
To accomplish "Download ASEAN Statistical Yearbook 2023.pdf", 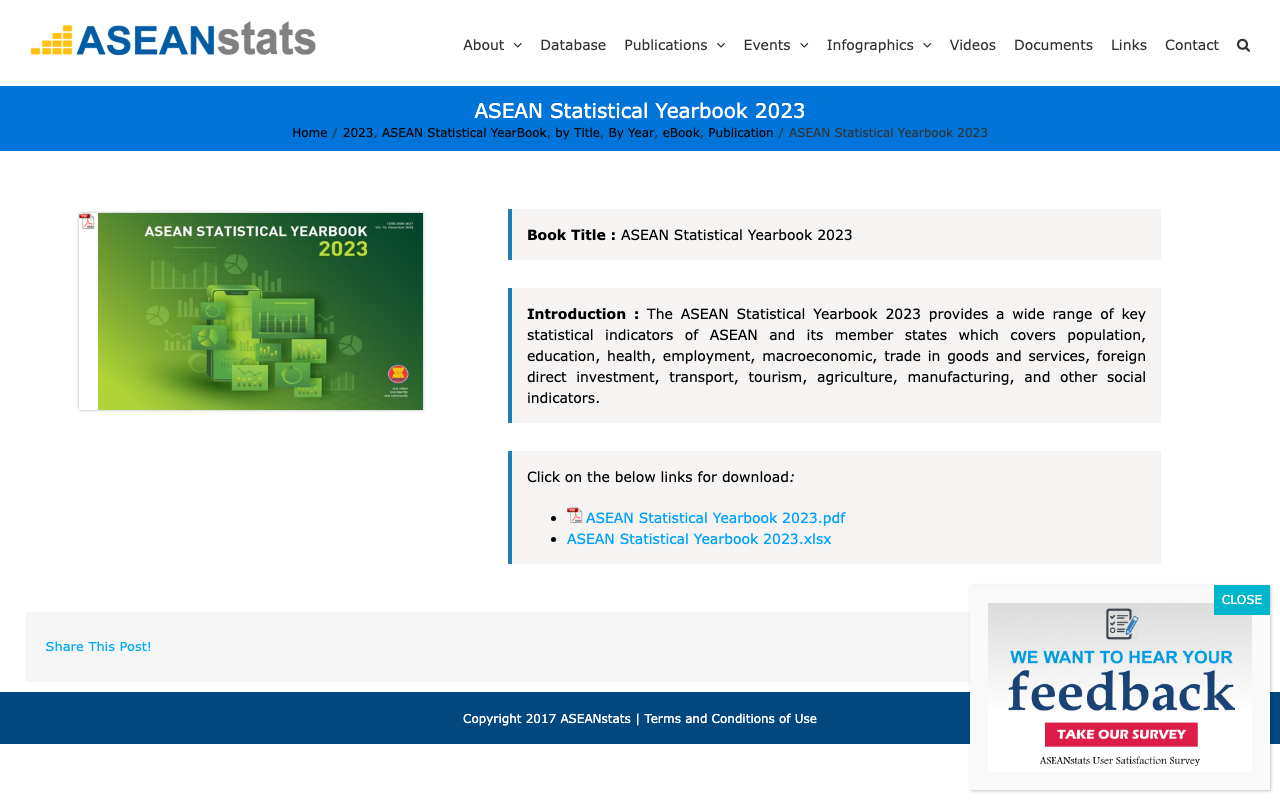I will (715, 518).
